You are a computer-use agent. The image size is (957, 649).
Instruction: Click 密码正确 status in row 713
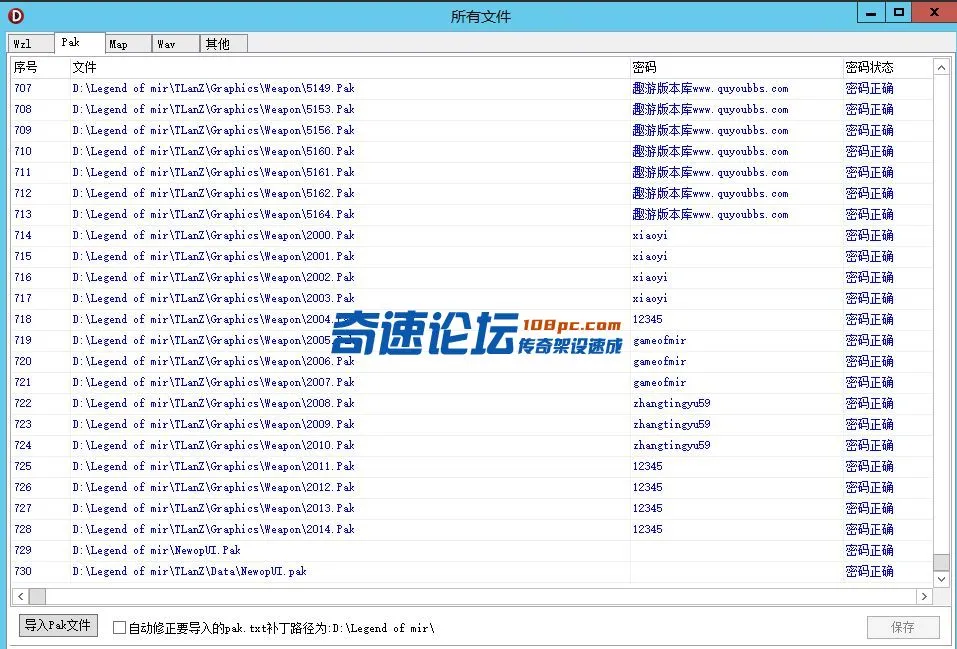pos(869,214)
